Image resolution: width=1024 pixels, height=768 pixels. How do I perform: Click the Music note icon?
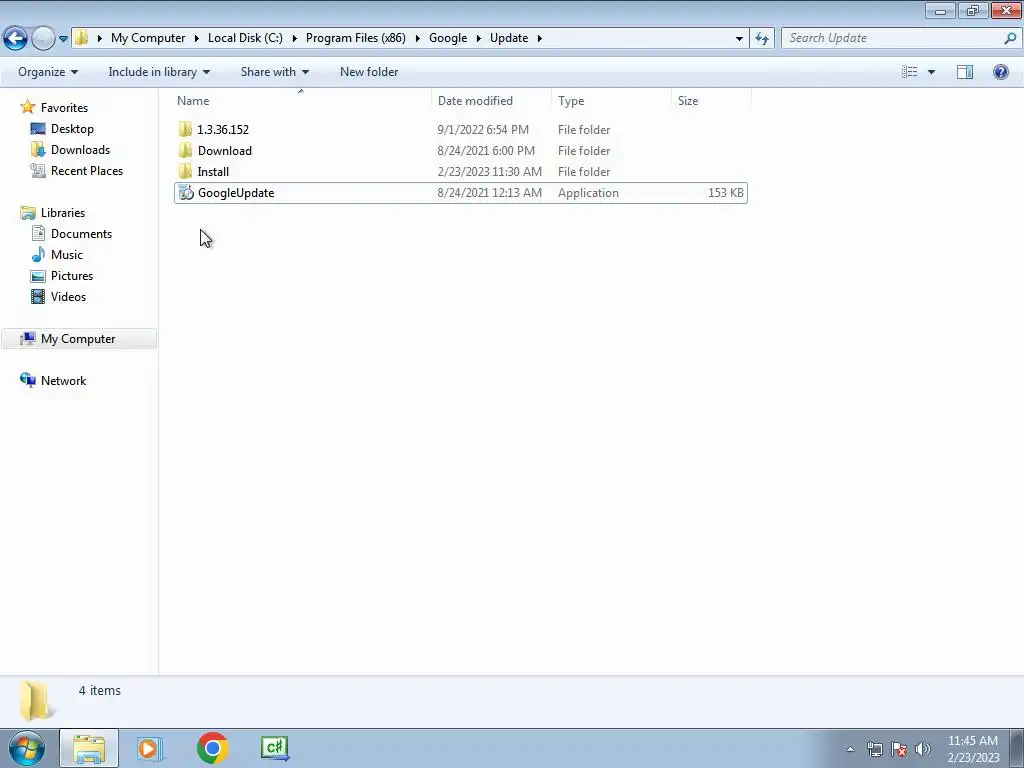click(39, 254)
